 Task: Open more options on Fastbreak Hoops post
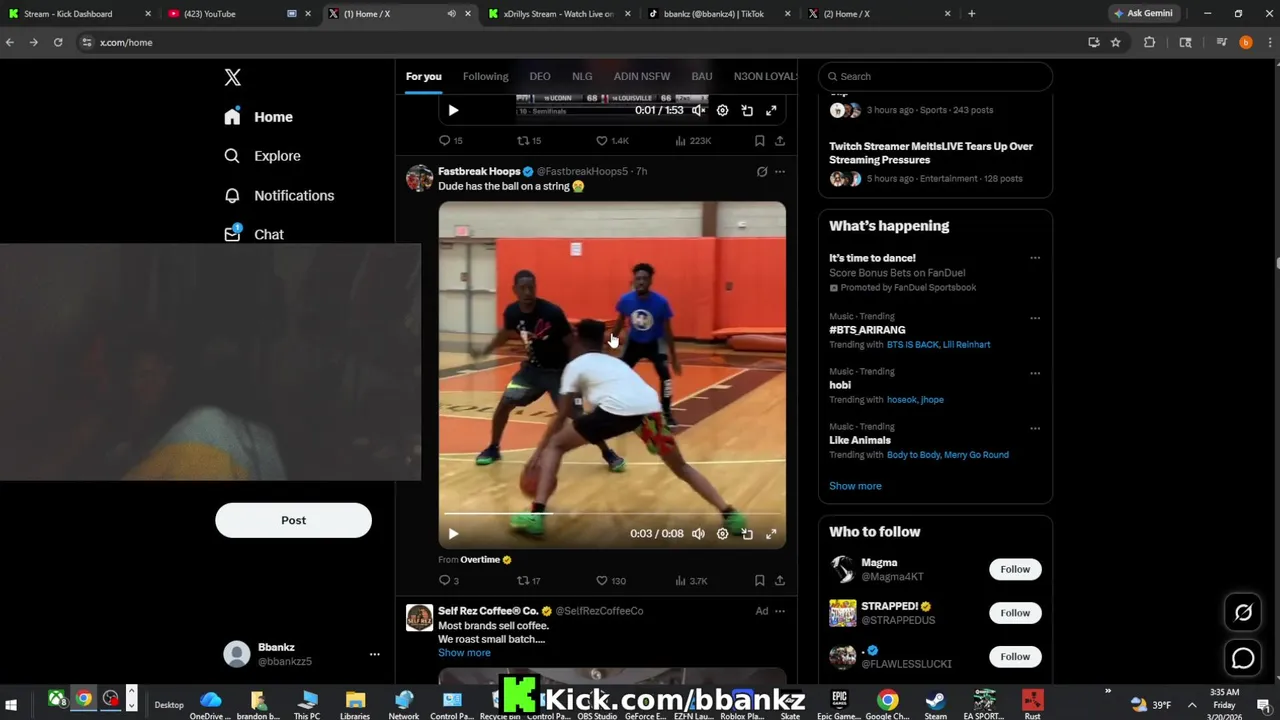coord(780,171)
